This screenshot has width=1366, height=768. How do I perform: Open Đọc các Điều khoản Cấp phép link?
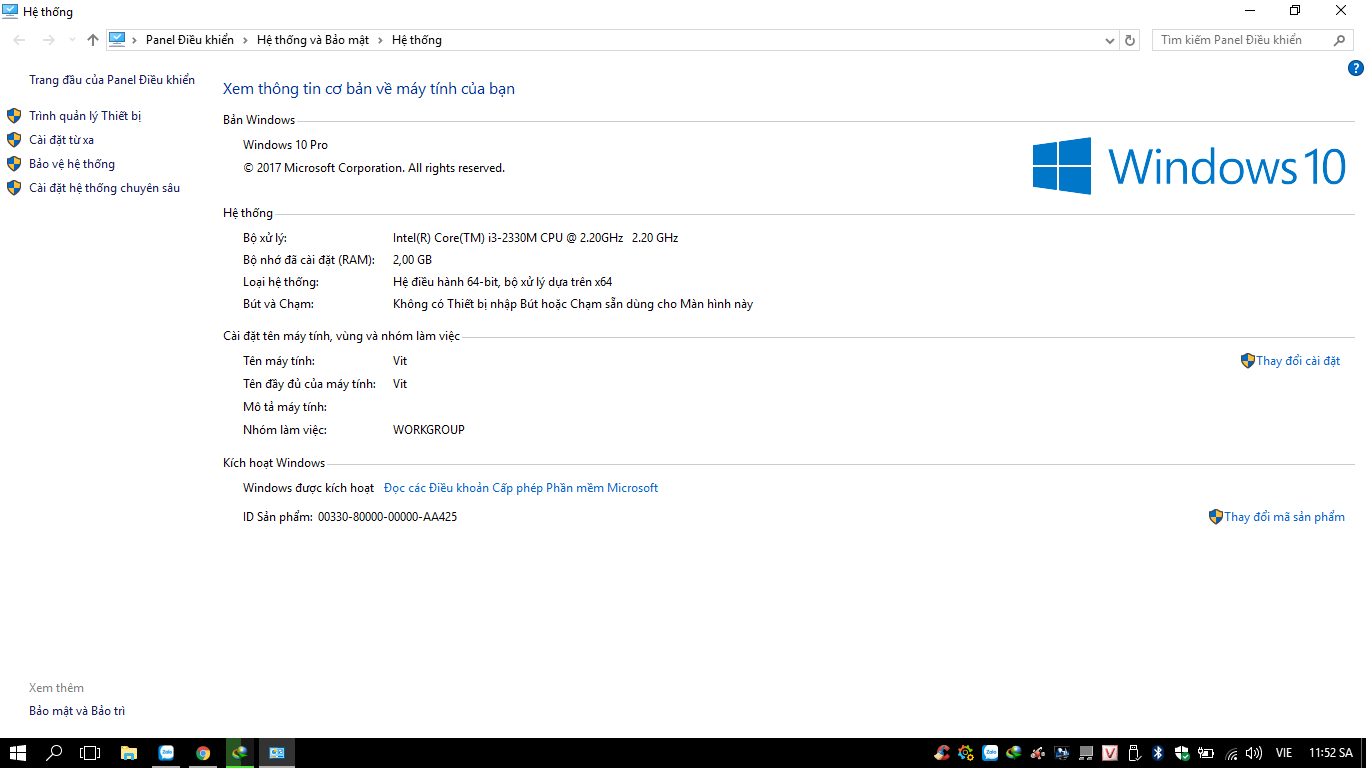pos(521,488)
